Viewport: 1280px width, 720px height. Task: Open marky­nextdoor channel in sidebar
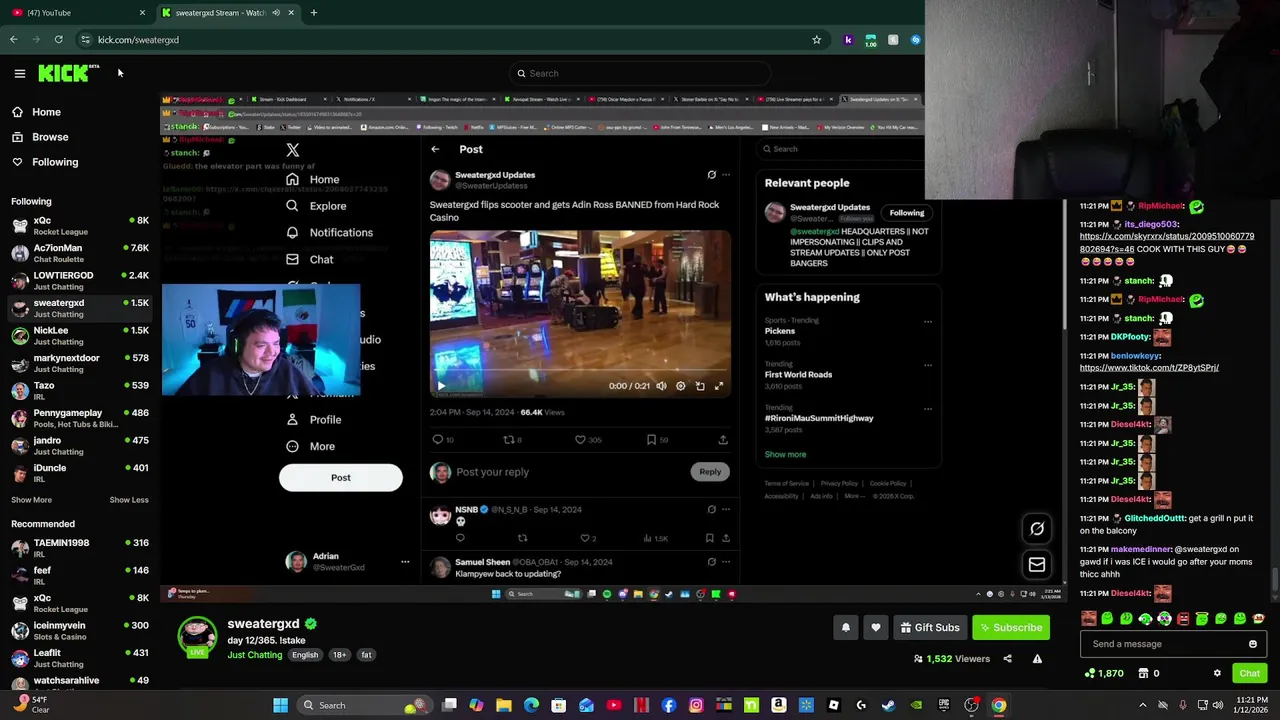click(78, 363)
